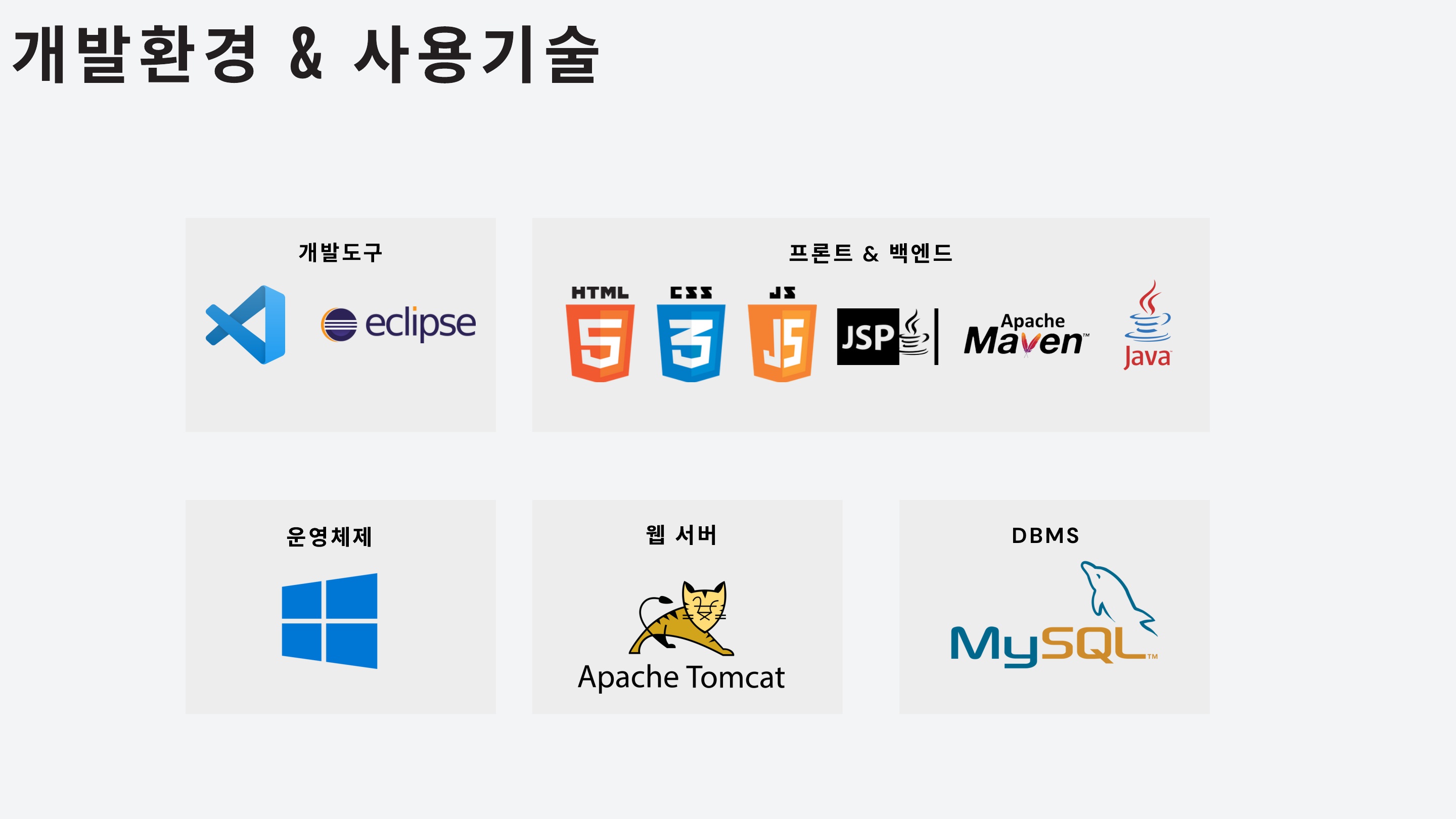Click the Eclipse logo

click(398, 324)
